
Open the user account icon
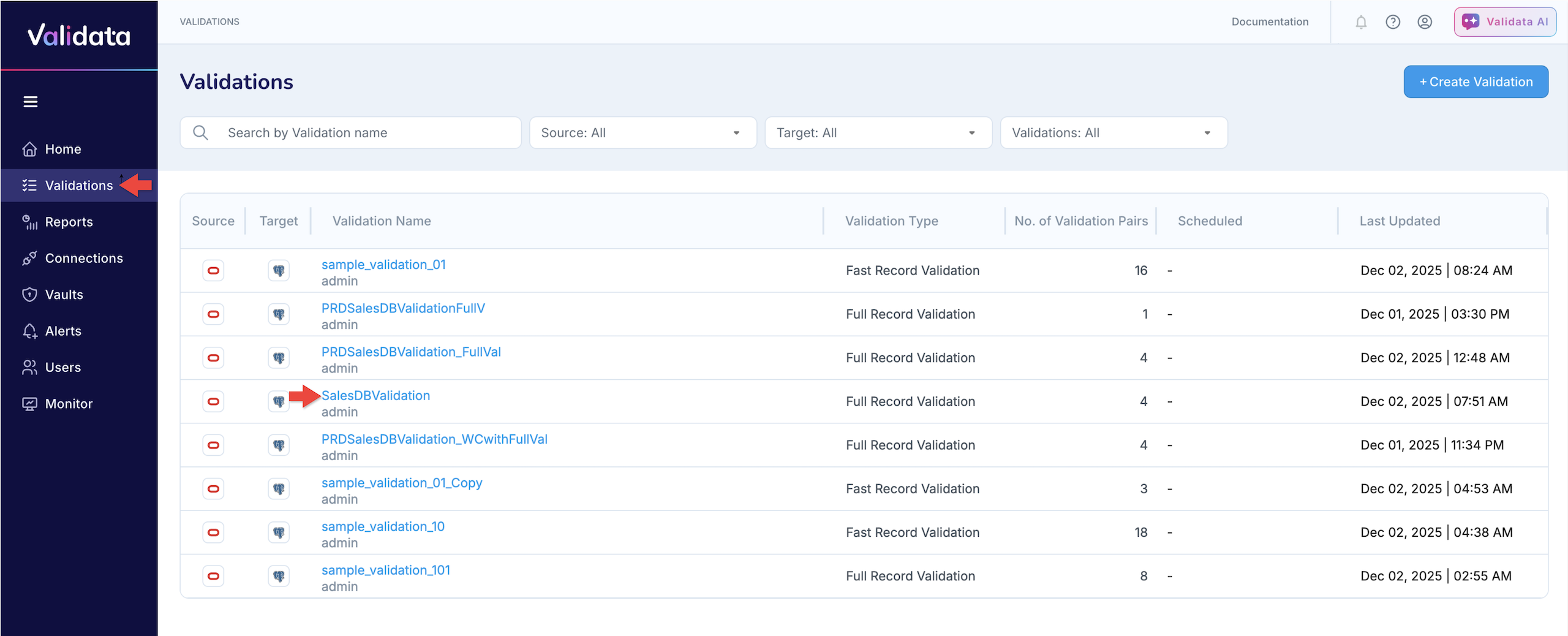point(1425,21)
